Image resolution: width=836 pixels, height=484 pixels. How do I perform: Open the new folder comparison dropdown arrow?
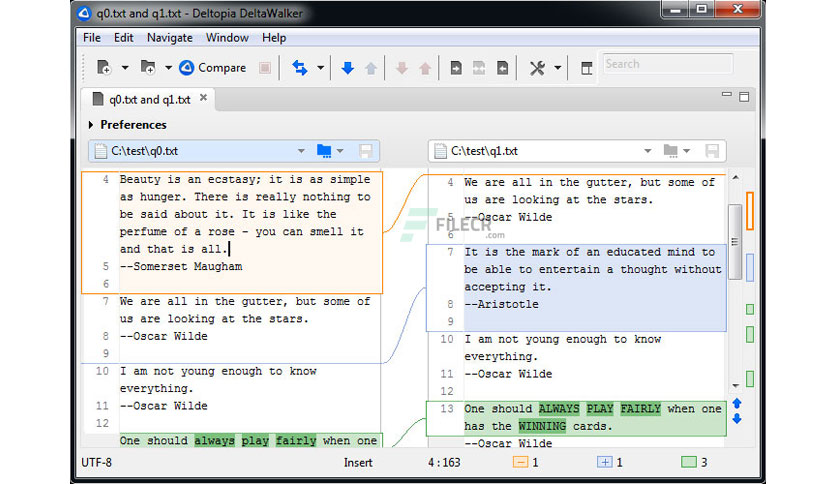tap(168, 68)
